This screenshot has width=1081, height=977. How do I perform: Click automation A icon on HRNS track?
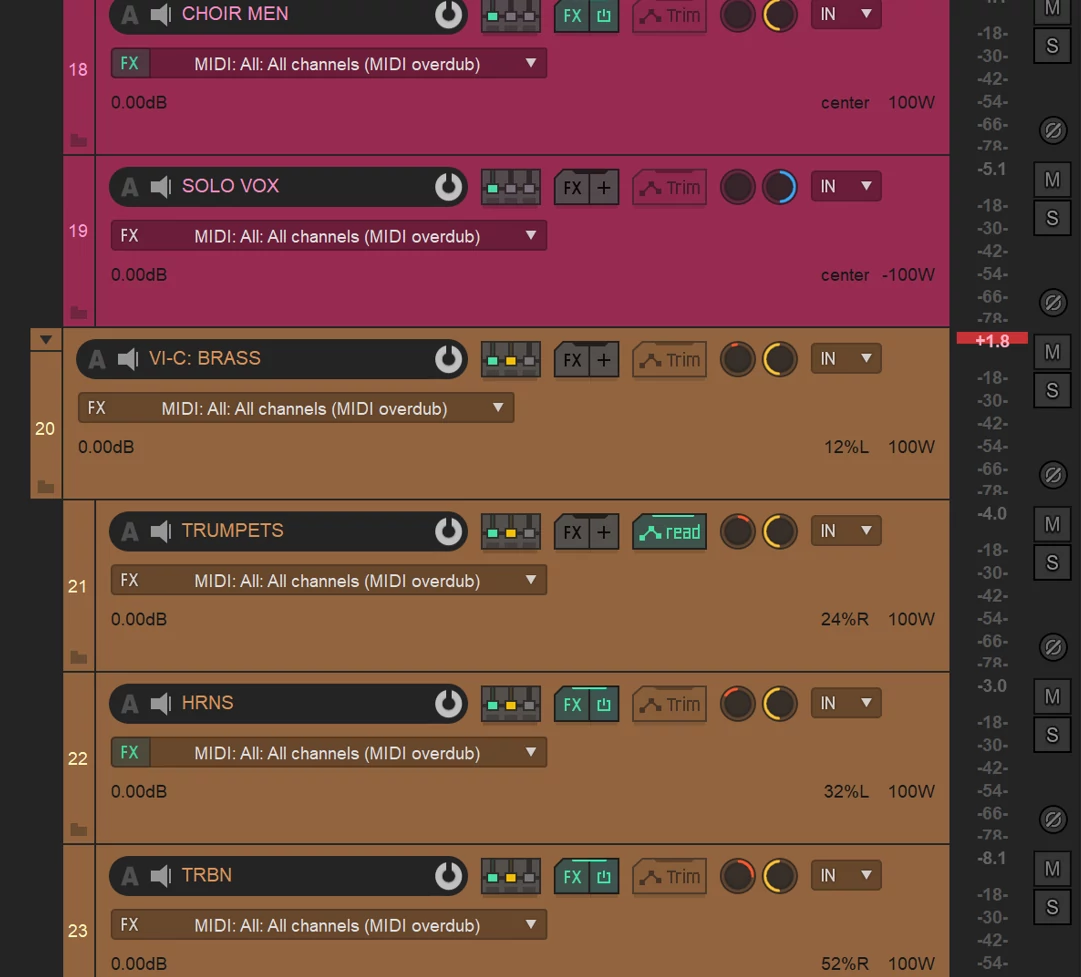[x=130, y=704]
